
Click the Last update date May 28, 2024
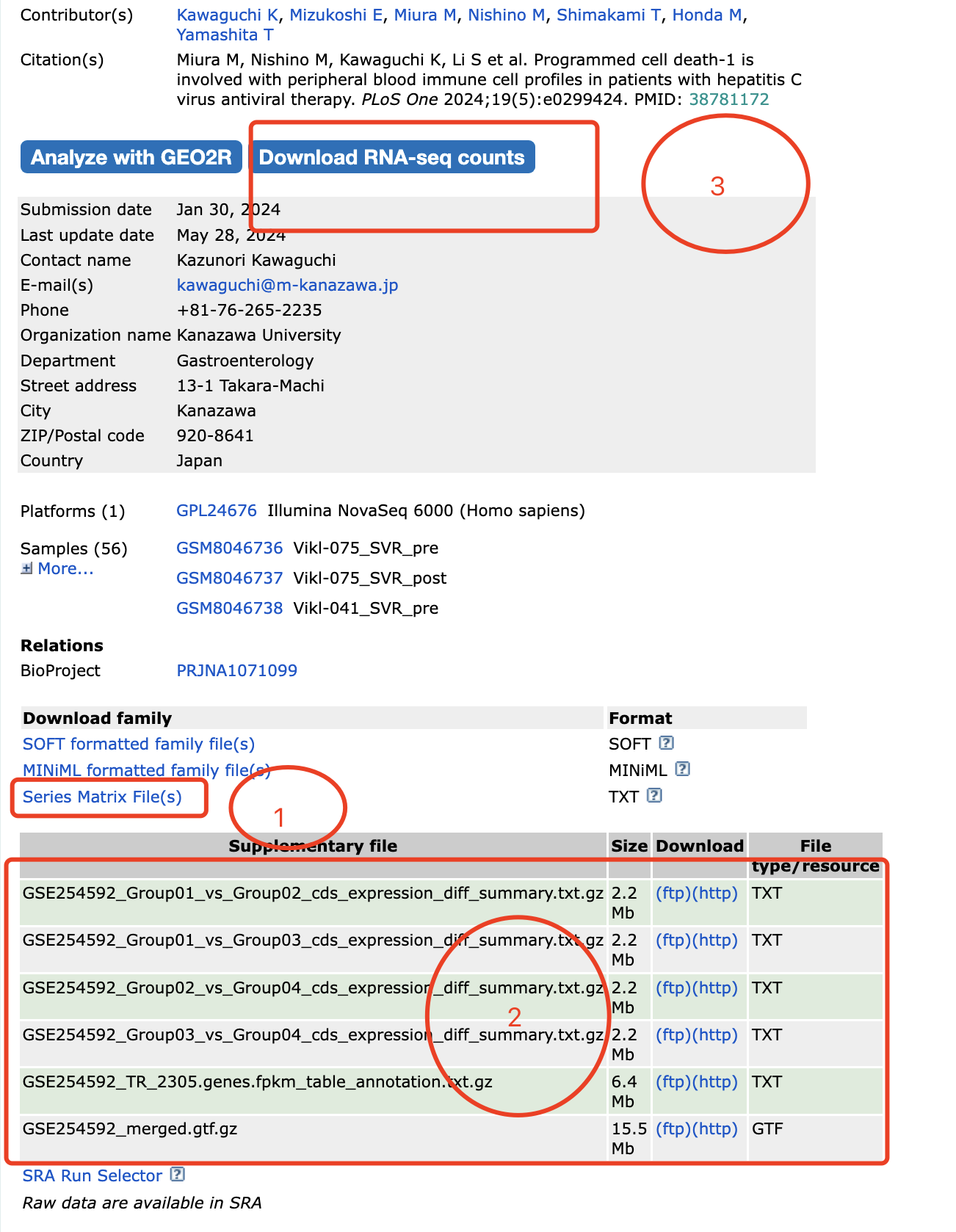point(231,235)
